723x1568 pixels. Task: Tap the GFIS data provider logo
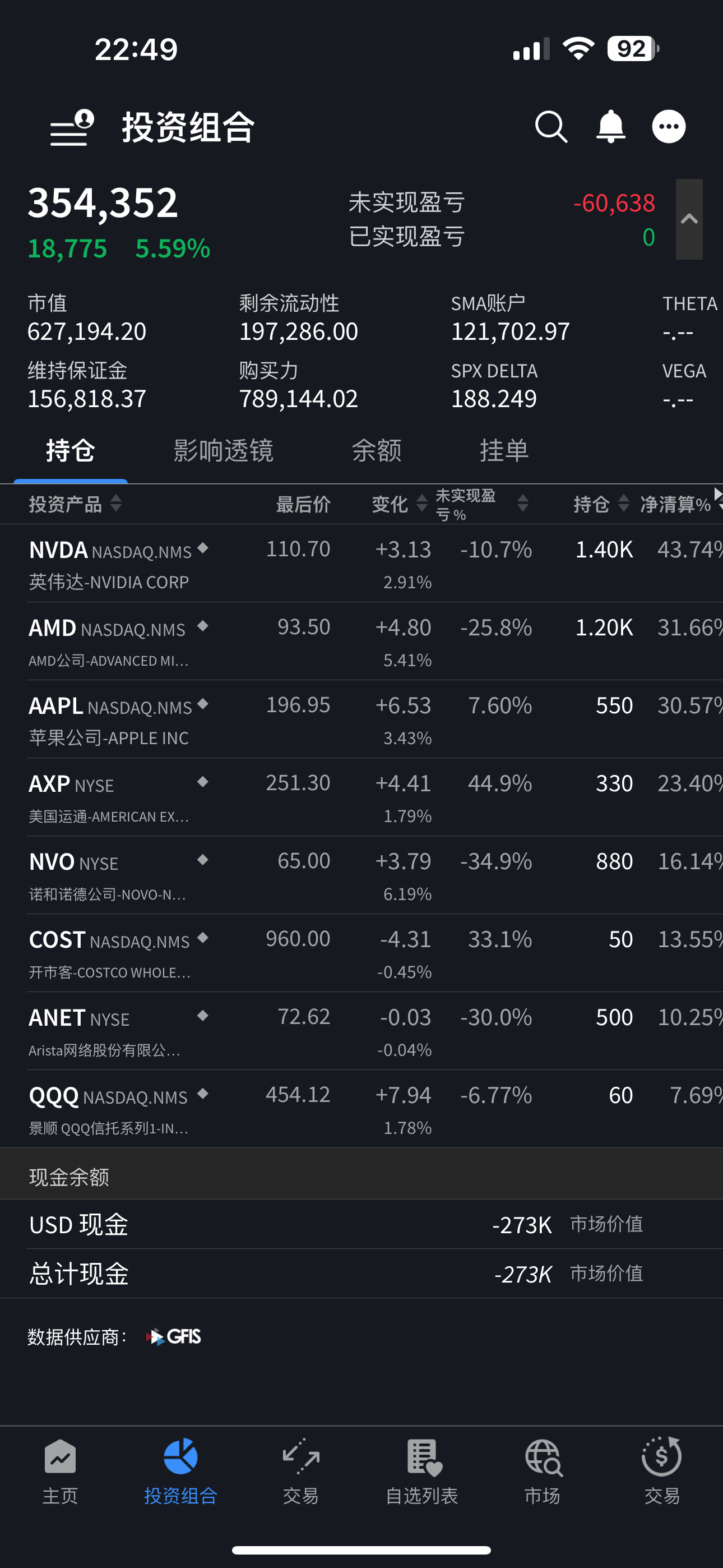tap(174, 1337)
